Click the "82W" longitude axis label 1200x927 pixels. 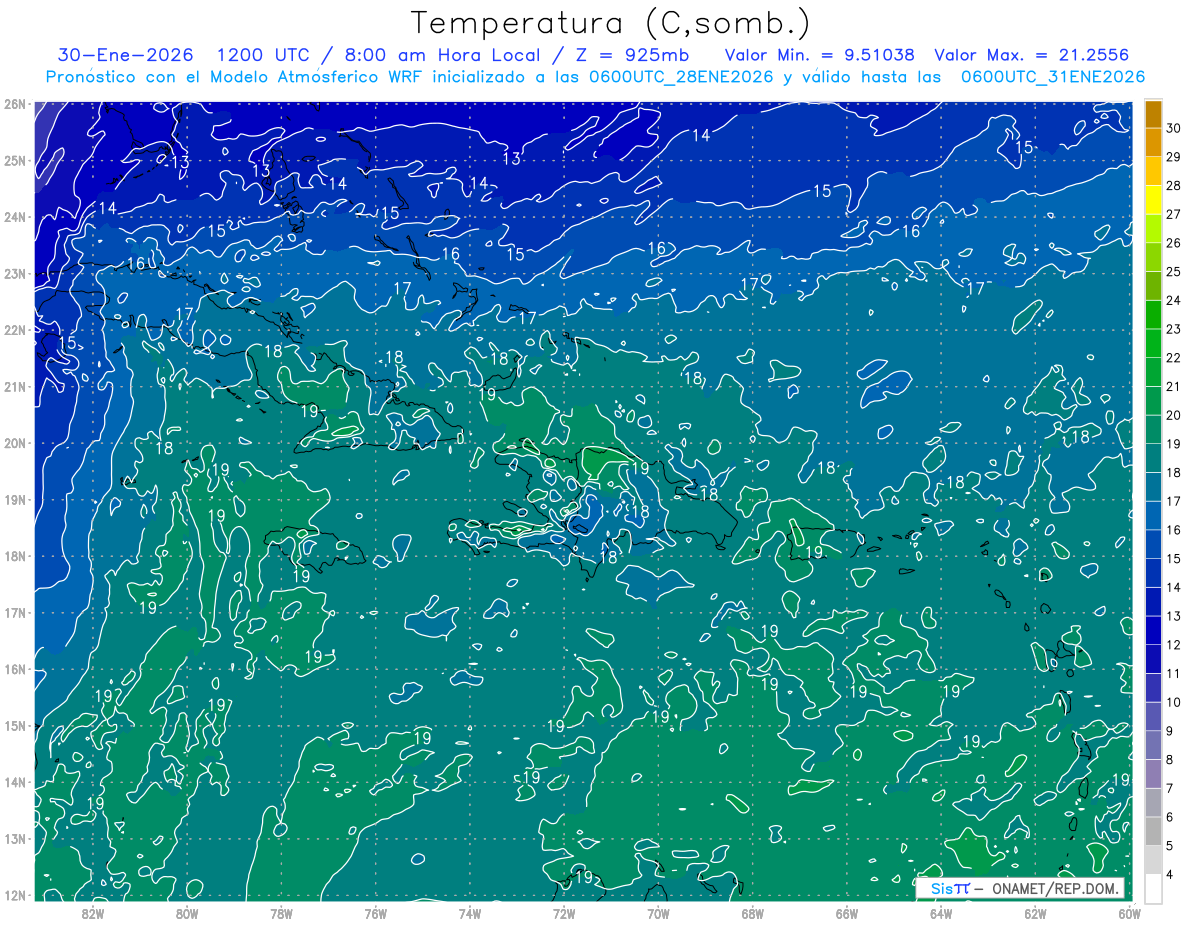pyautogui.click(x=93, y=913)
